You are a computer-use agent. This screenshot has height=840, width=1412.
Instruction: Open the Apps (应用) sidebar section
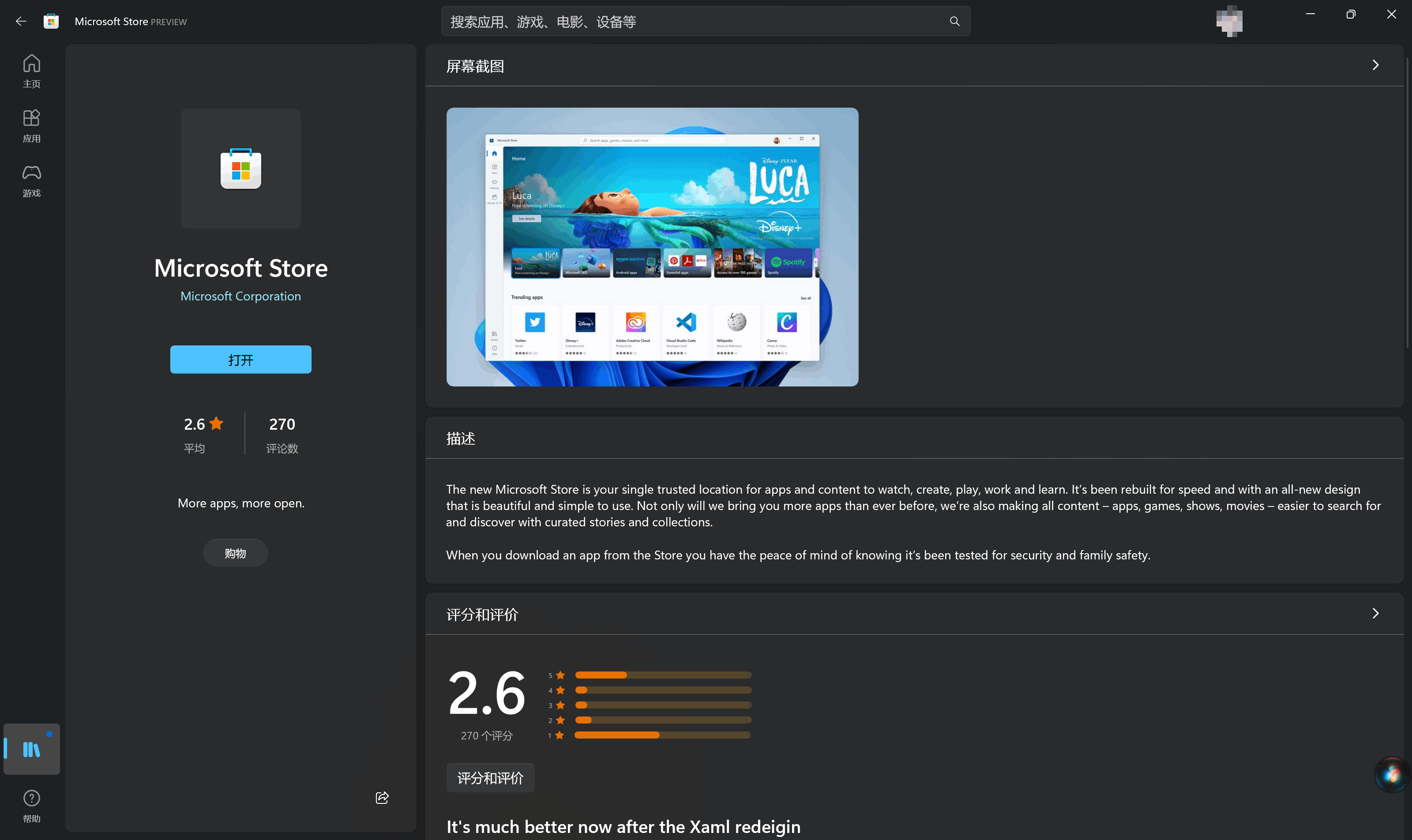point(31,126)
